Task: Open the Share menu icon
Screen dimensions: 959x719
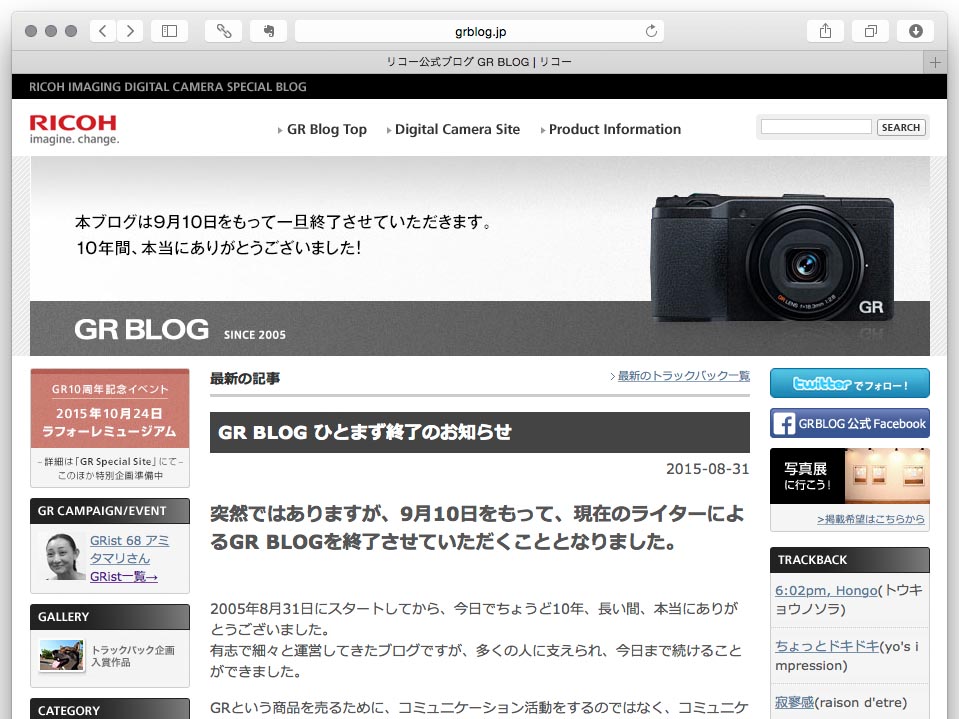Action: pos(825,31)
